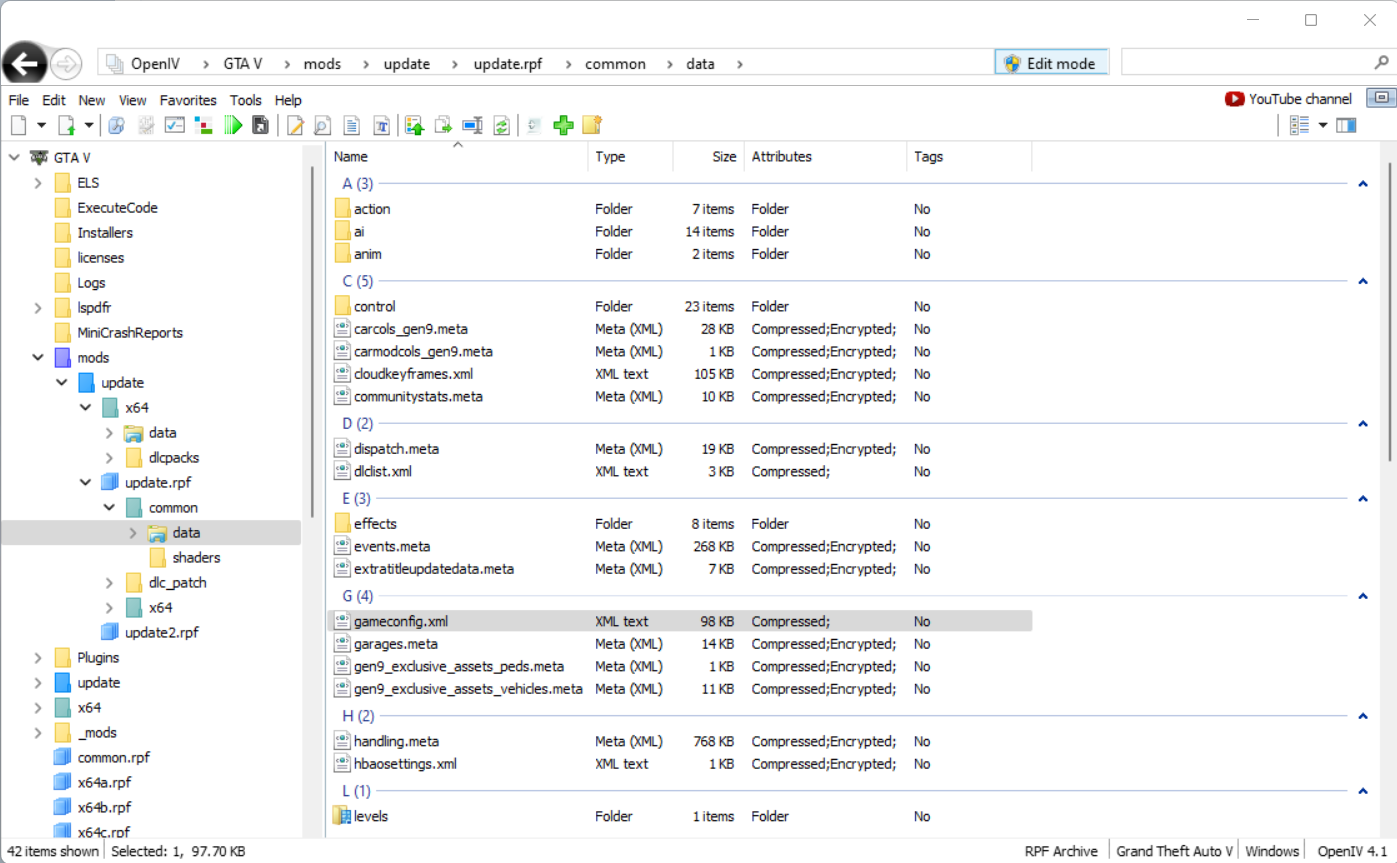1397x863 pixels.
Task: Click the green refresh arrows toolbar icon
Action: click(x=502, y=125)
